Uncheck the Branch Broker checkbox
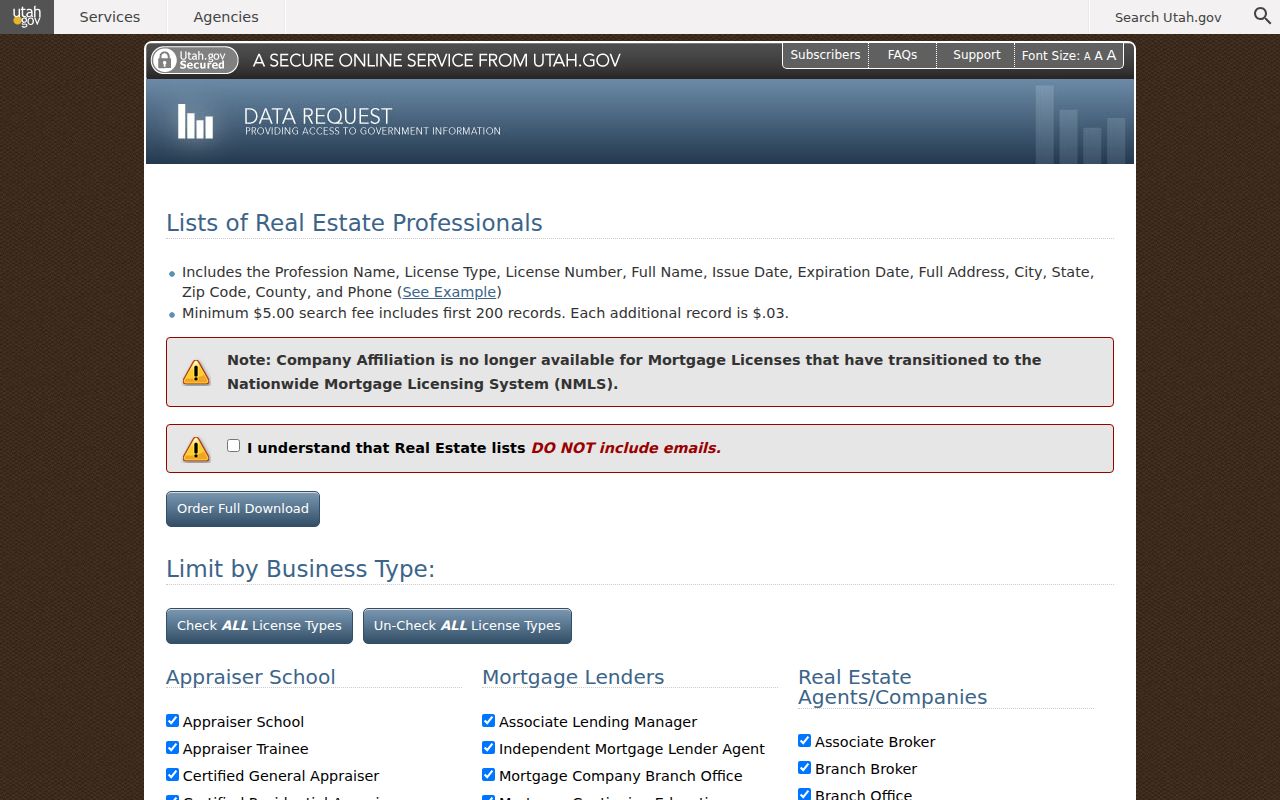The image size is (1280, 800). pos(804,768)
